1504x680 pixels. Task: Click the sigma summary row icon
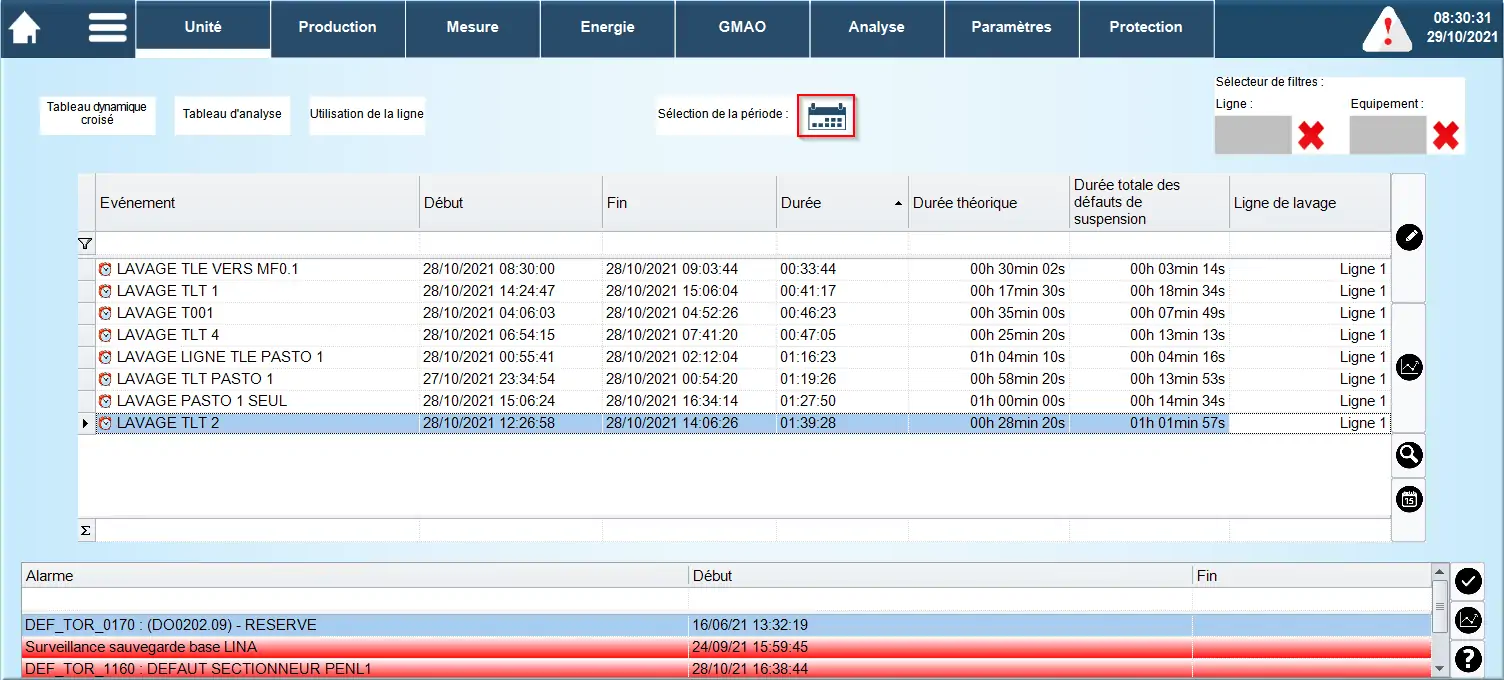(x=85, y=531)
